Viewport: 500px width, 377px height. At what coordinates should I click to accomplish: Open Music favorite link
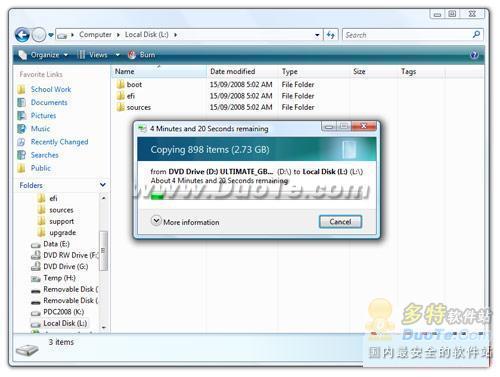(40, 129)
